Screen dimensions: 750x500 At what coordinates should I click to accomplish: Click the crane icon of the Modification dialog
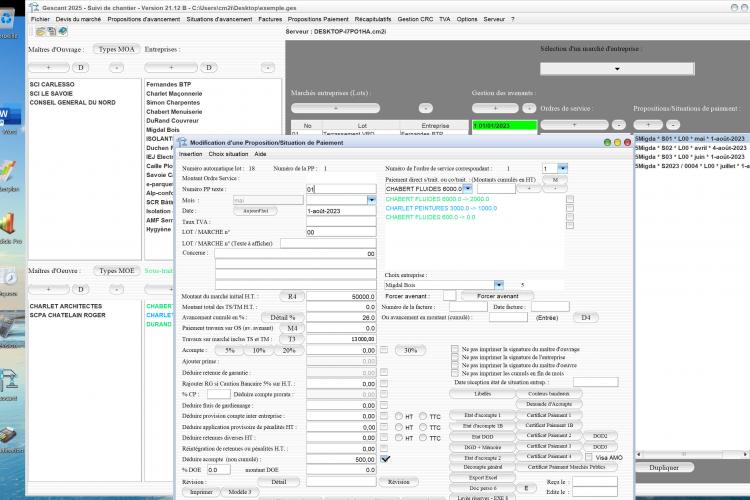(182, 143)
